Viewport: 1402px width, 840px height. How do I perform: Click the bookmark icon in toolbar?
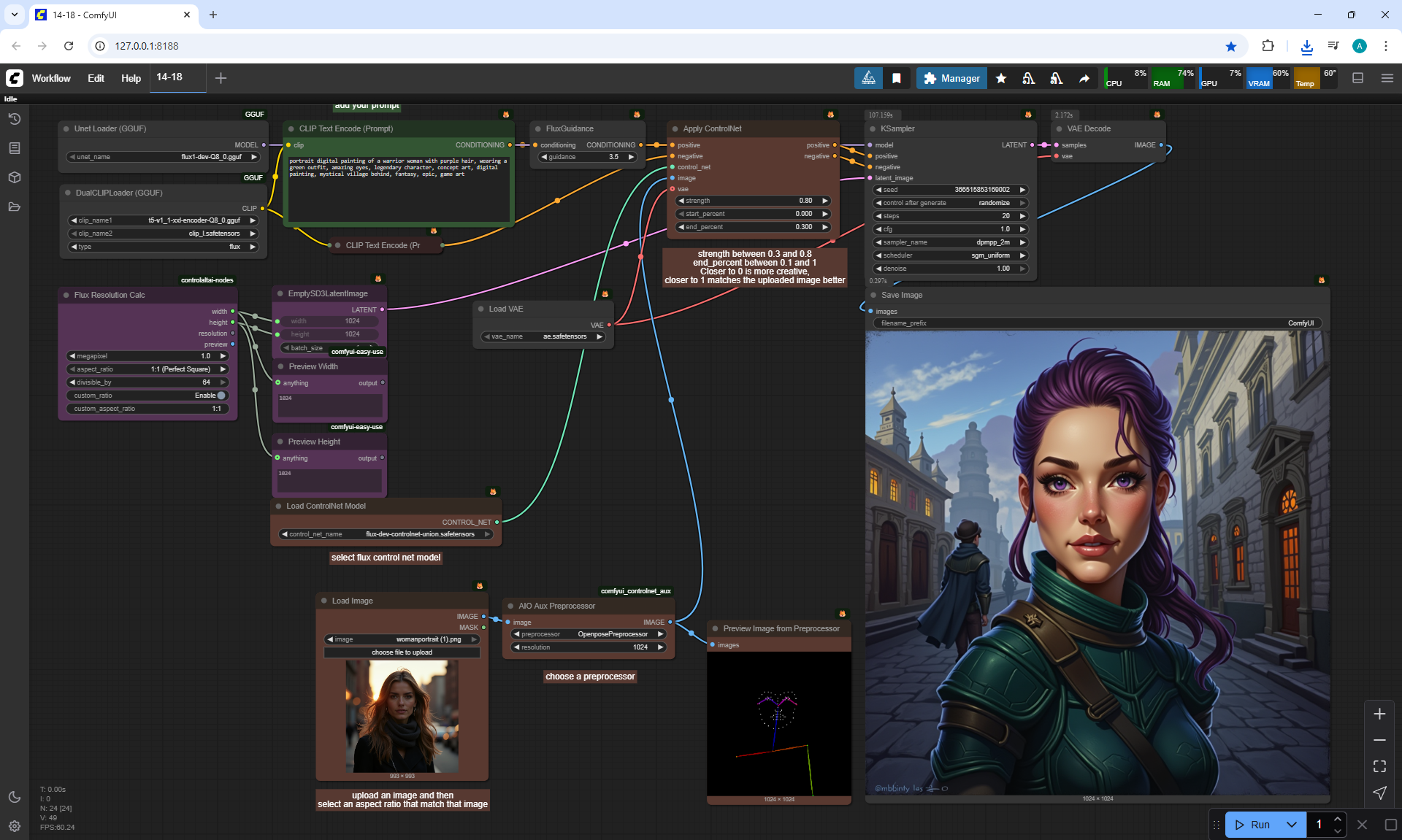pyautogui.click(x=896, y=78)
